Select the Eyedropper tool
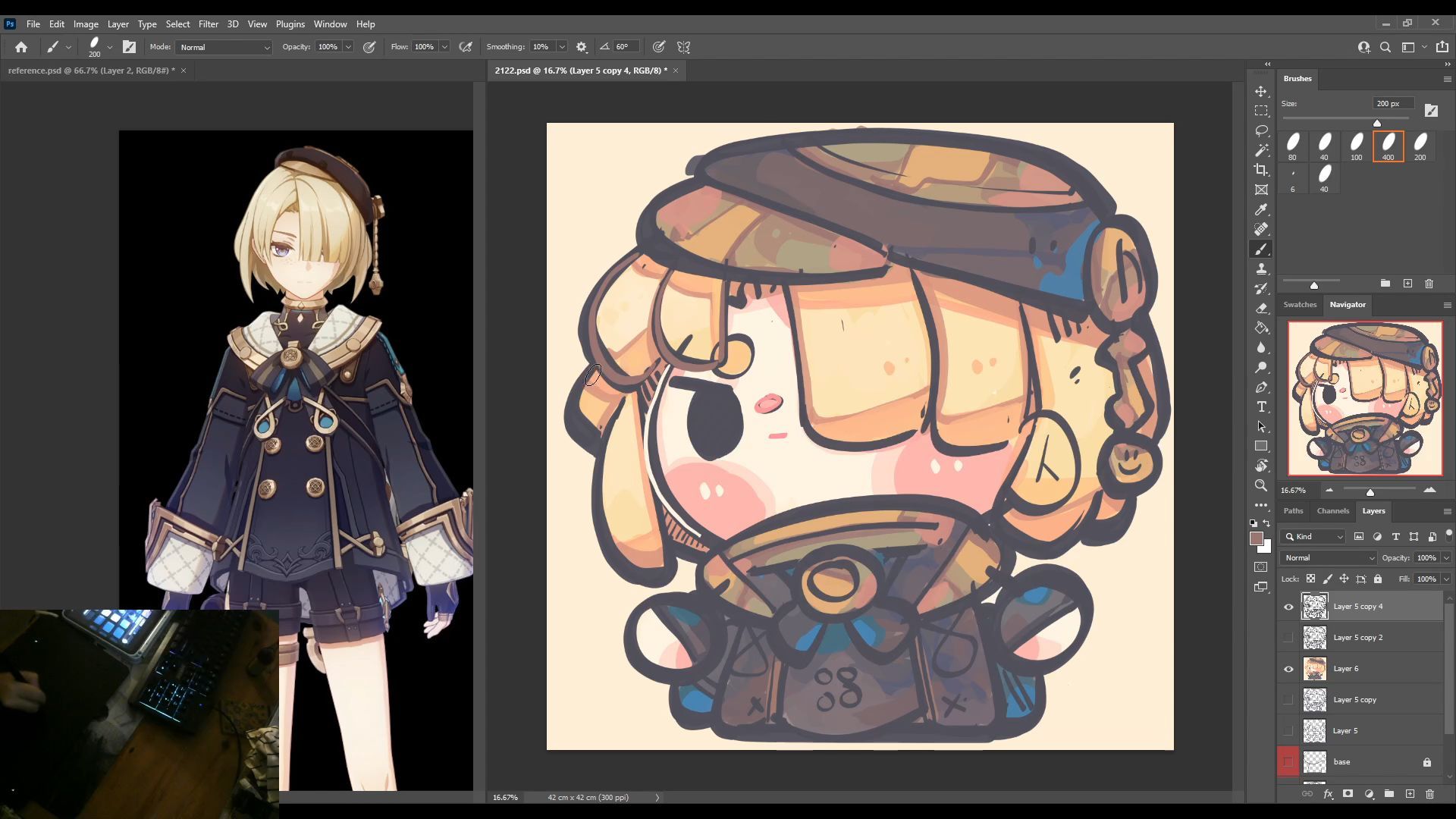 coord(1261,209)
